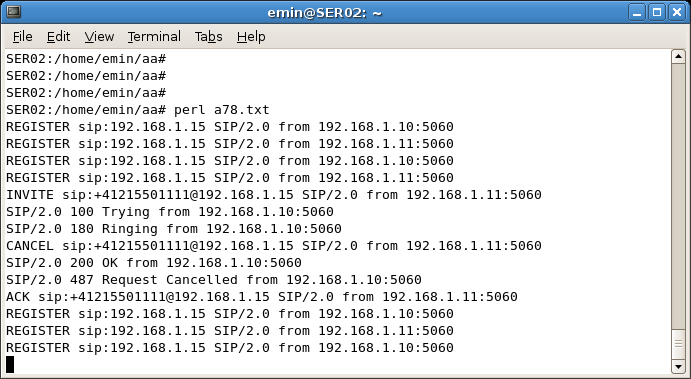The height and width of the screenshot is (379, 691).
Task: Maximize the terminal window
Action: pyautogui.click(x=657, y=13)
